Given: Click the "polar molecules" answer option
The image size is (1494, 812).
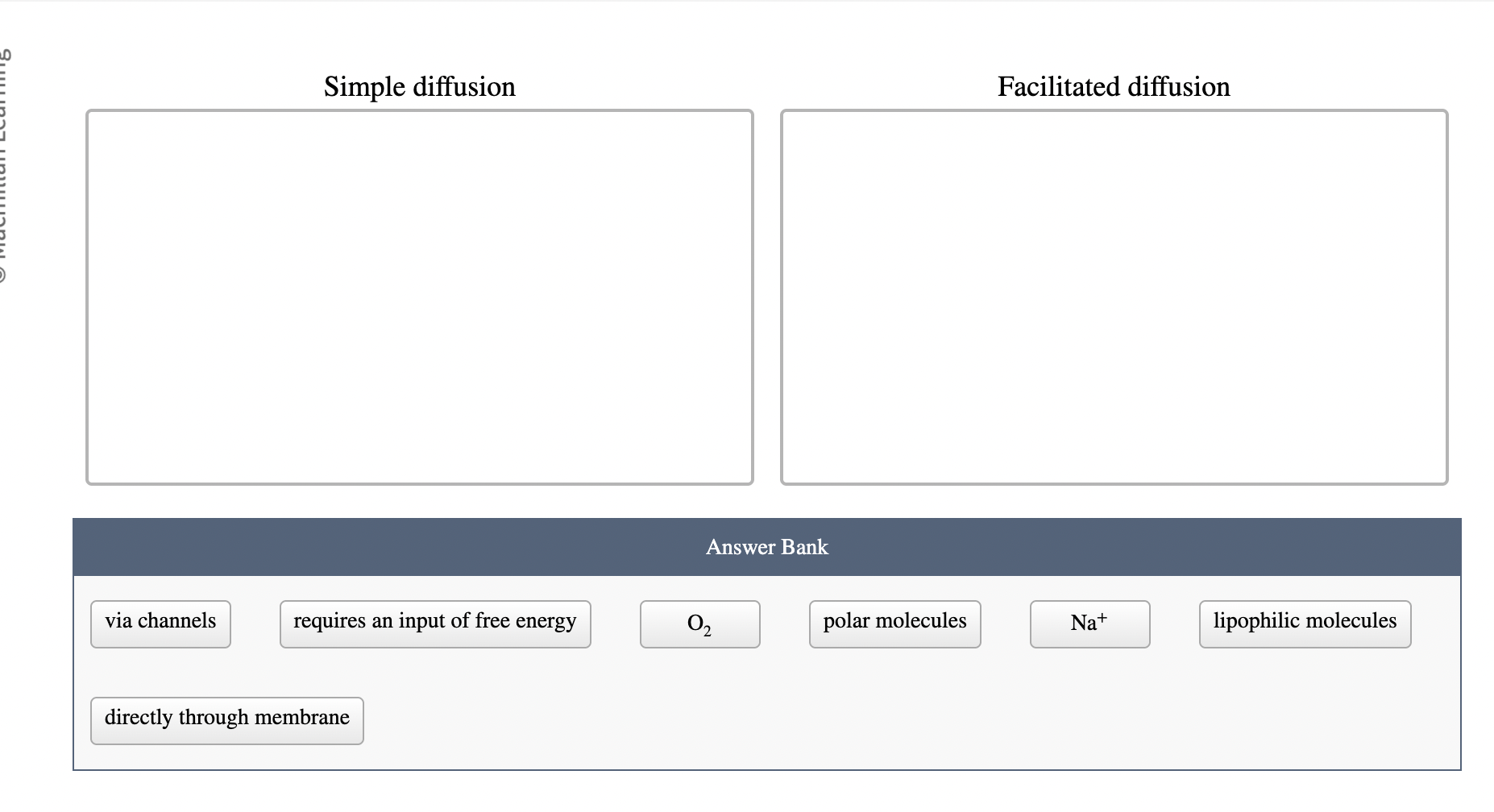Looking at the screenshot, I should pyautogui.click(x=894, y=621).
